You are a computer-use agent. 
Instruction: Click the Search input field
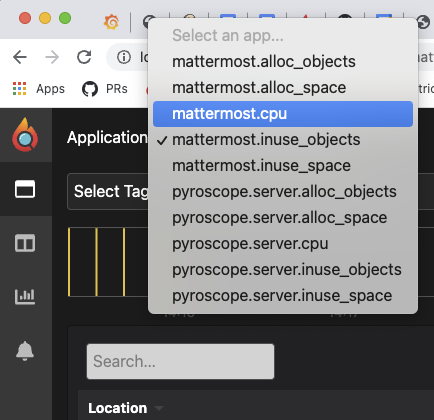pyautogui.click(x=180, y=361)
